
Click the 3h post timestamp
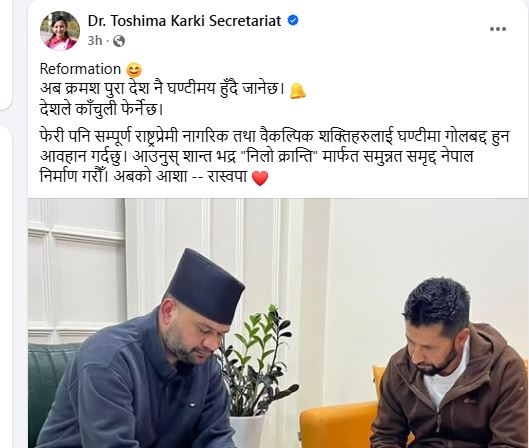[x=95, y=41]
